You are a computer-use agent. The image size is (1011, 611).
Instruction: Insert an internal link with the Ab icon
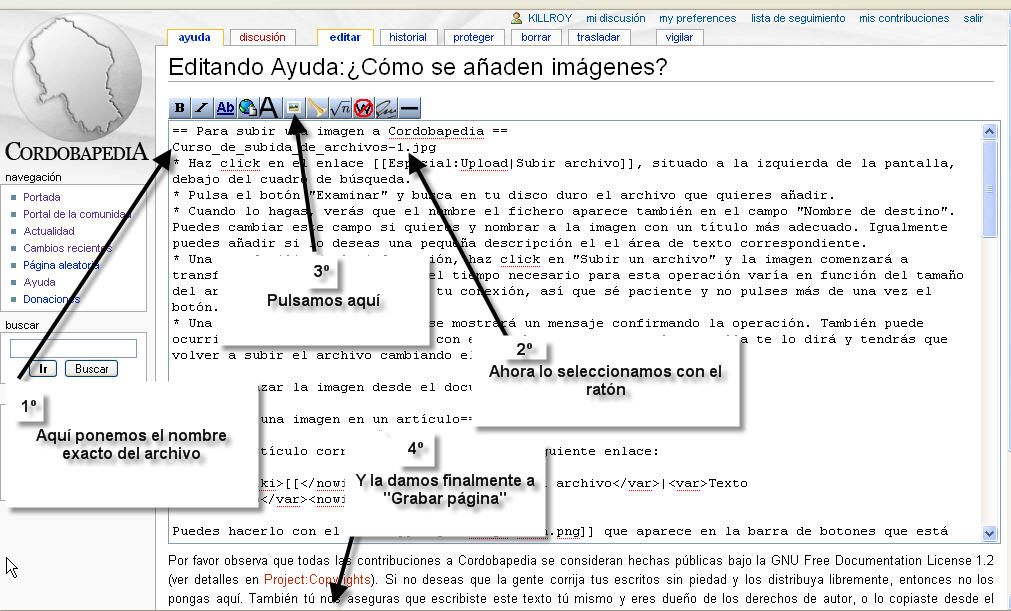[x=225, y=108]
